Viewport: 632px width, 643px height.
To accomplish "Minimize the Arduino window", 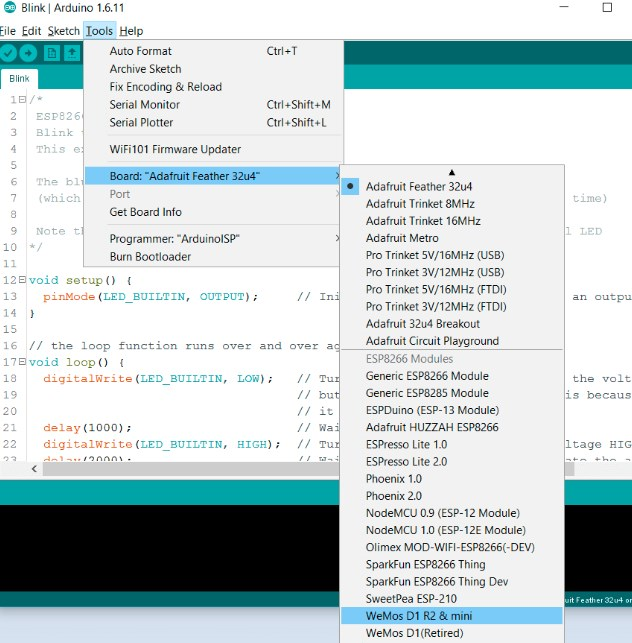I will coord(564,7).
